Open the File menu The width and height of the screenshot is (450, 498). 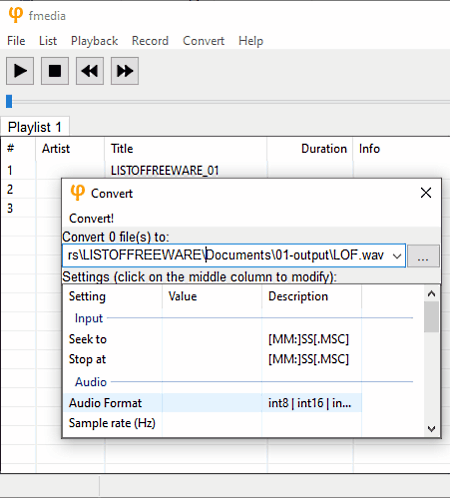point(16,41)
